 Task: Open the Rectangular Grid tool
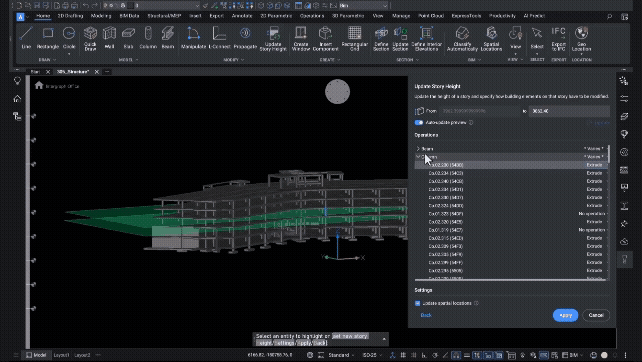[355, 38]
